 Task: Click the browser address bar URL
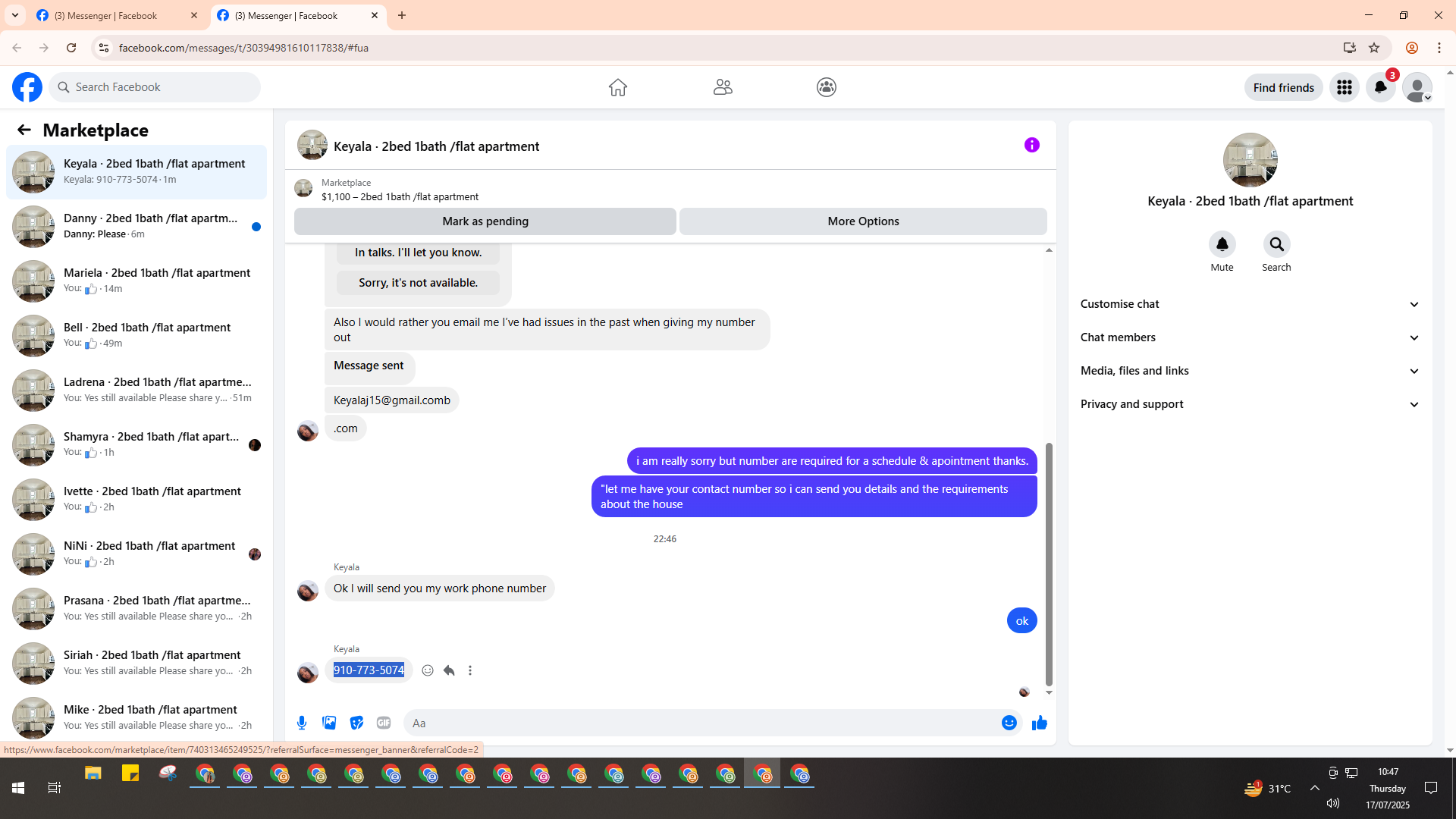tap(243, 48)
